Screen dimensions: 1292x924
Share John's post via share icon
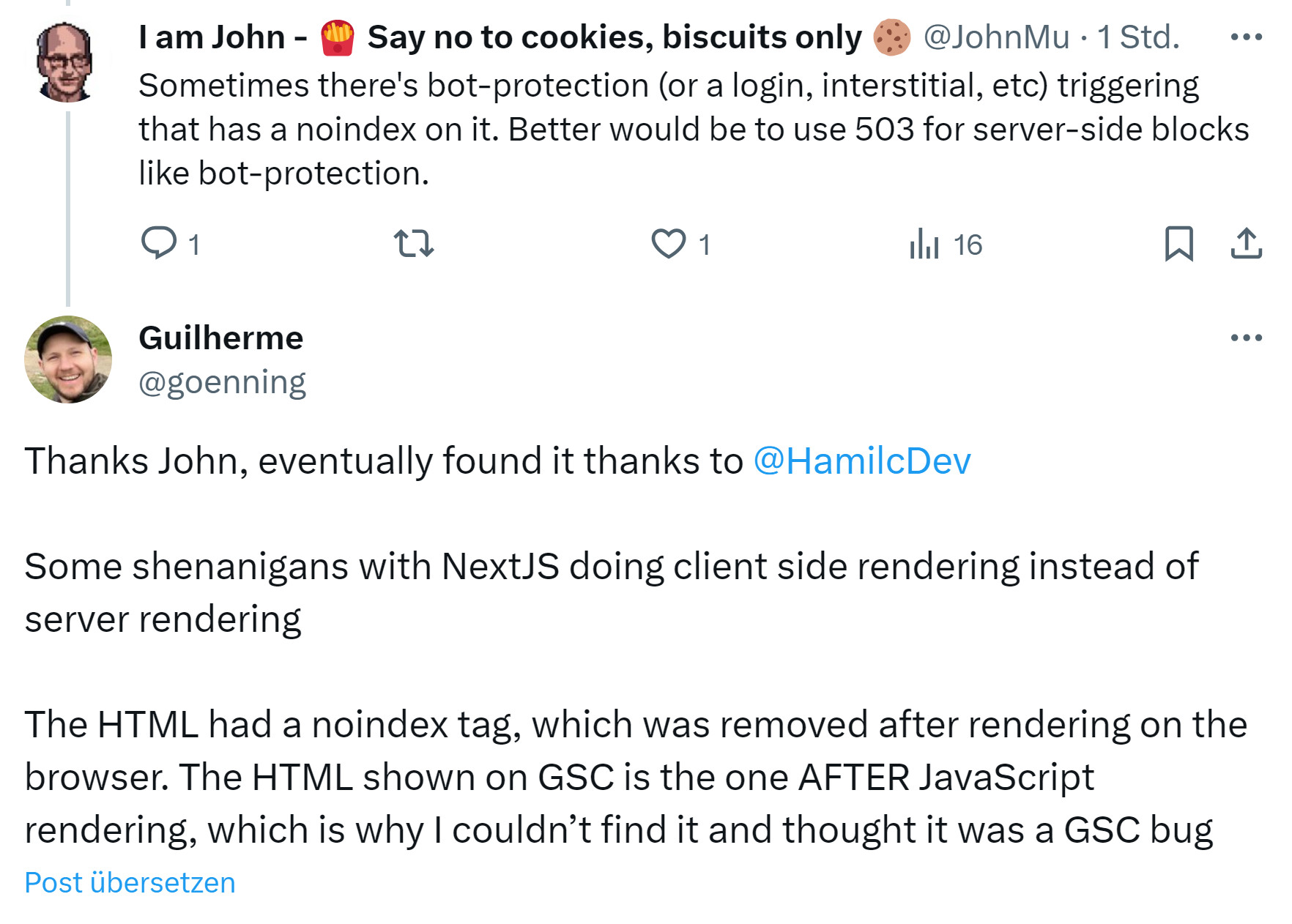(1246, 243)
